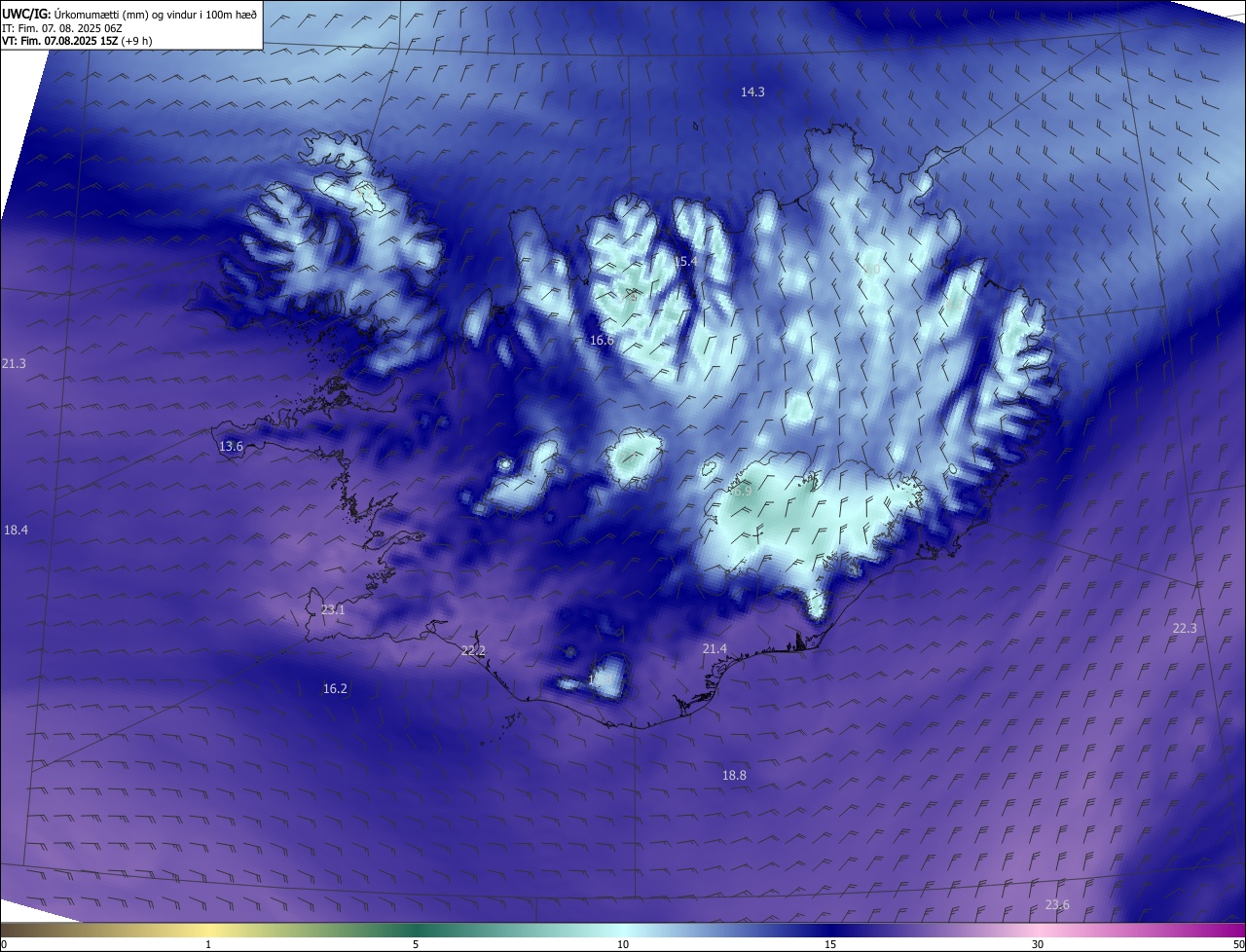Click the 15.4 value label over north Iceland
The height and width of the screenshot is (952, 1246).
(685, 262)
